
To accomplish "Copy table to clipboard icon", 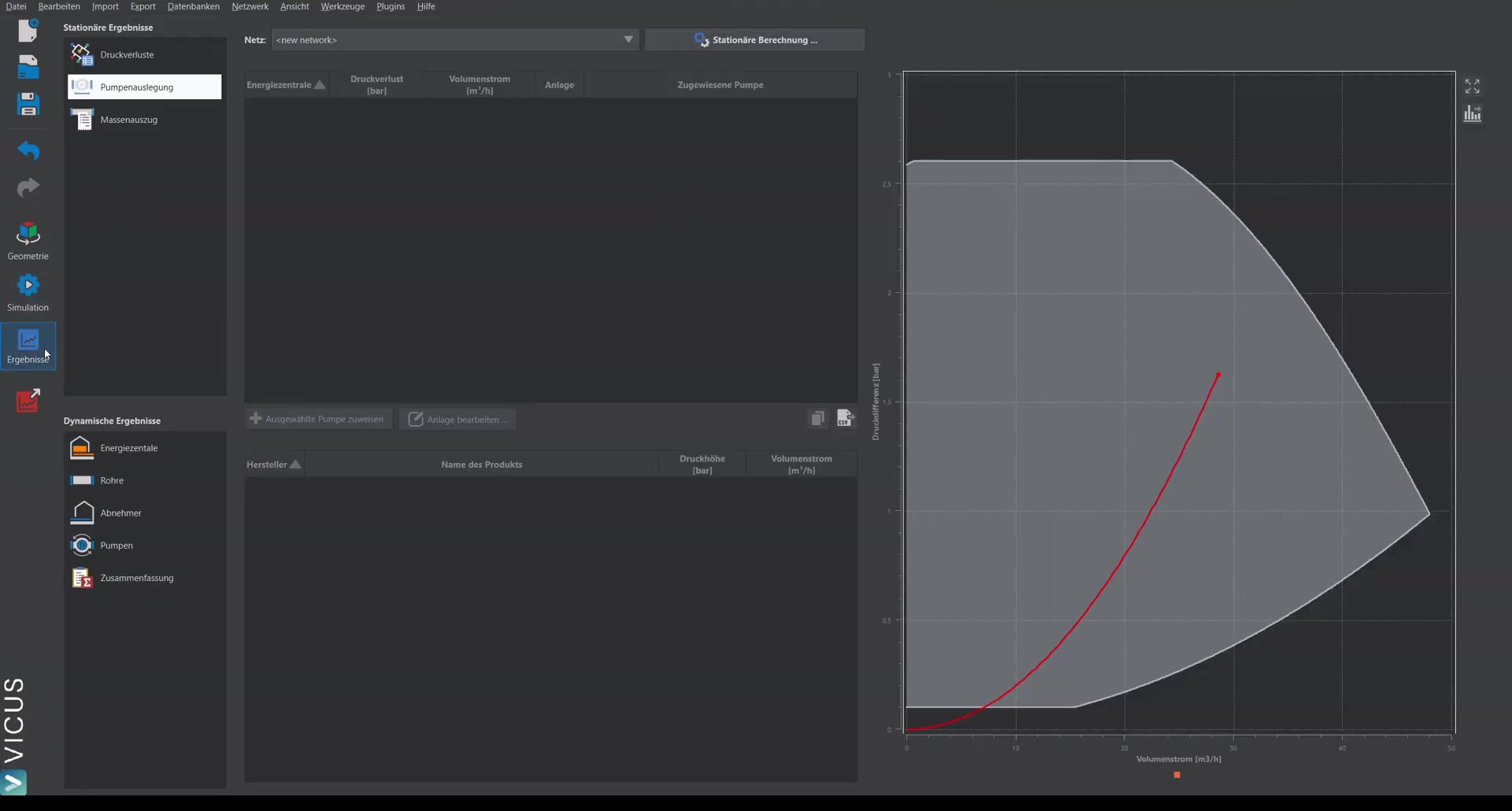I will [x=817, y=418].
